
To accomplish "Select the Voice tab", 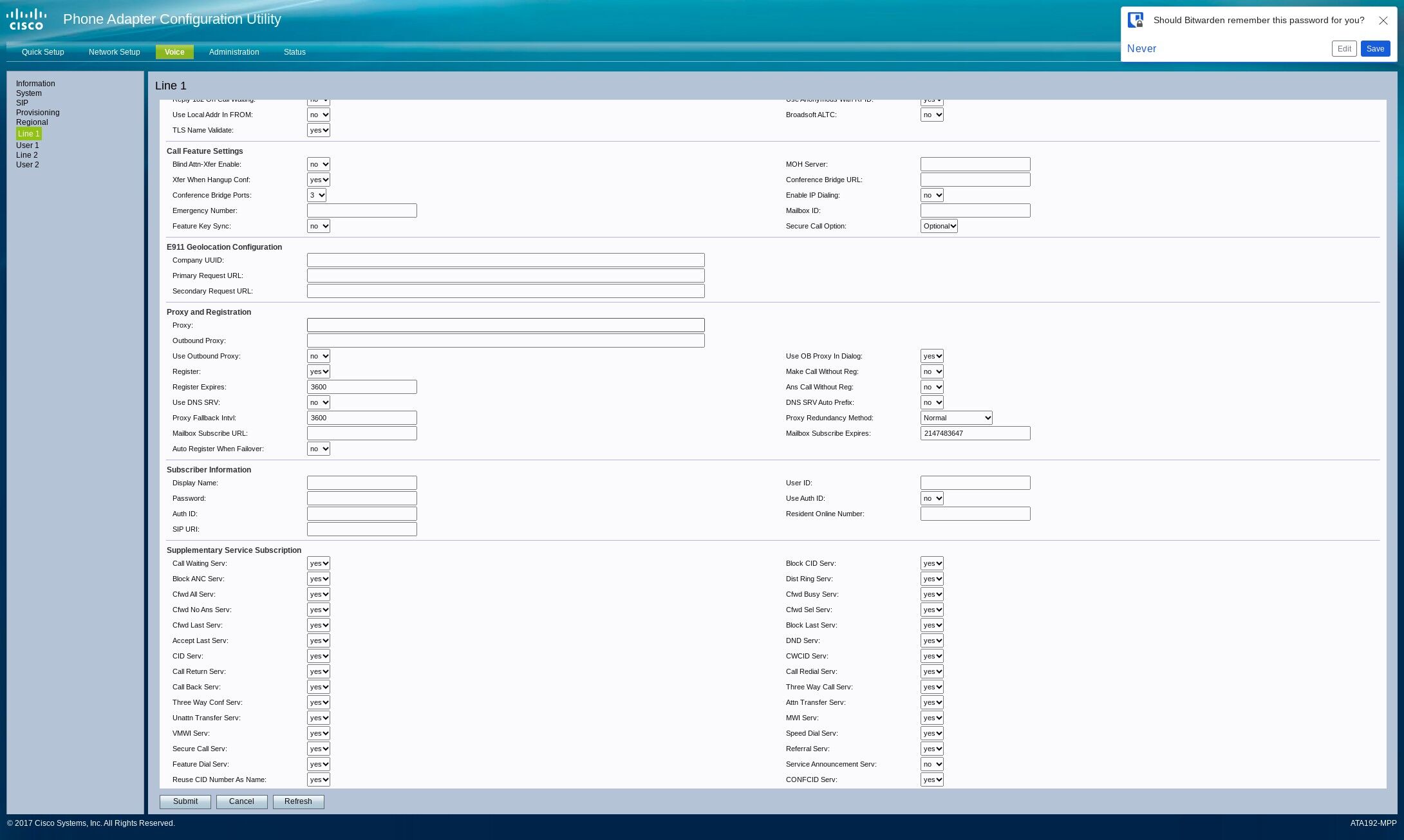I will click(174, 52).
